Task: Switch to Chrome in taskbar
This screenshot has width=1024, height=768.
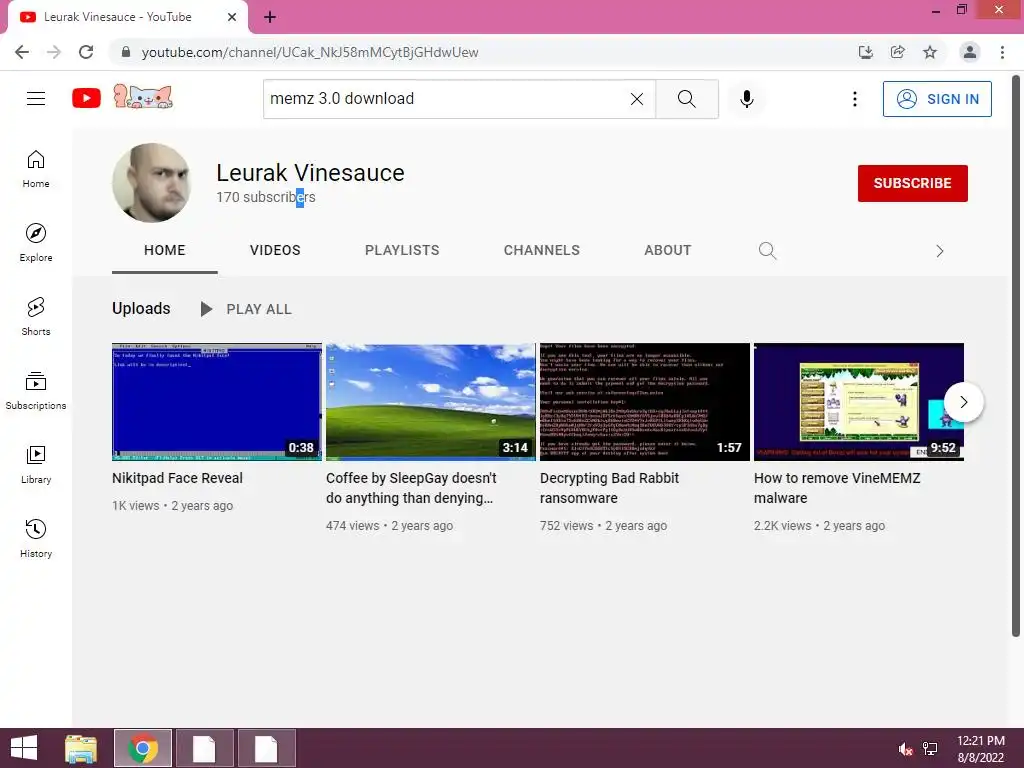Action: (x=143, y=748)
